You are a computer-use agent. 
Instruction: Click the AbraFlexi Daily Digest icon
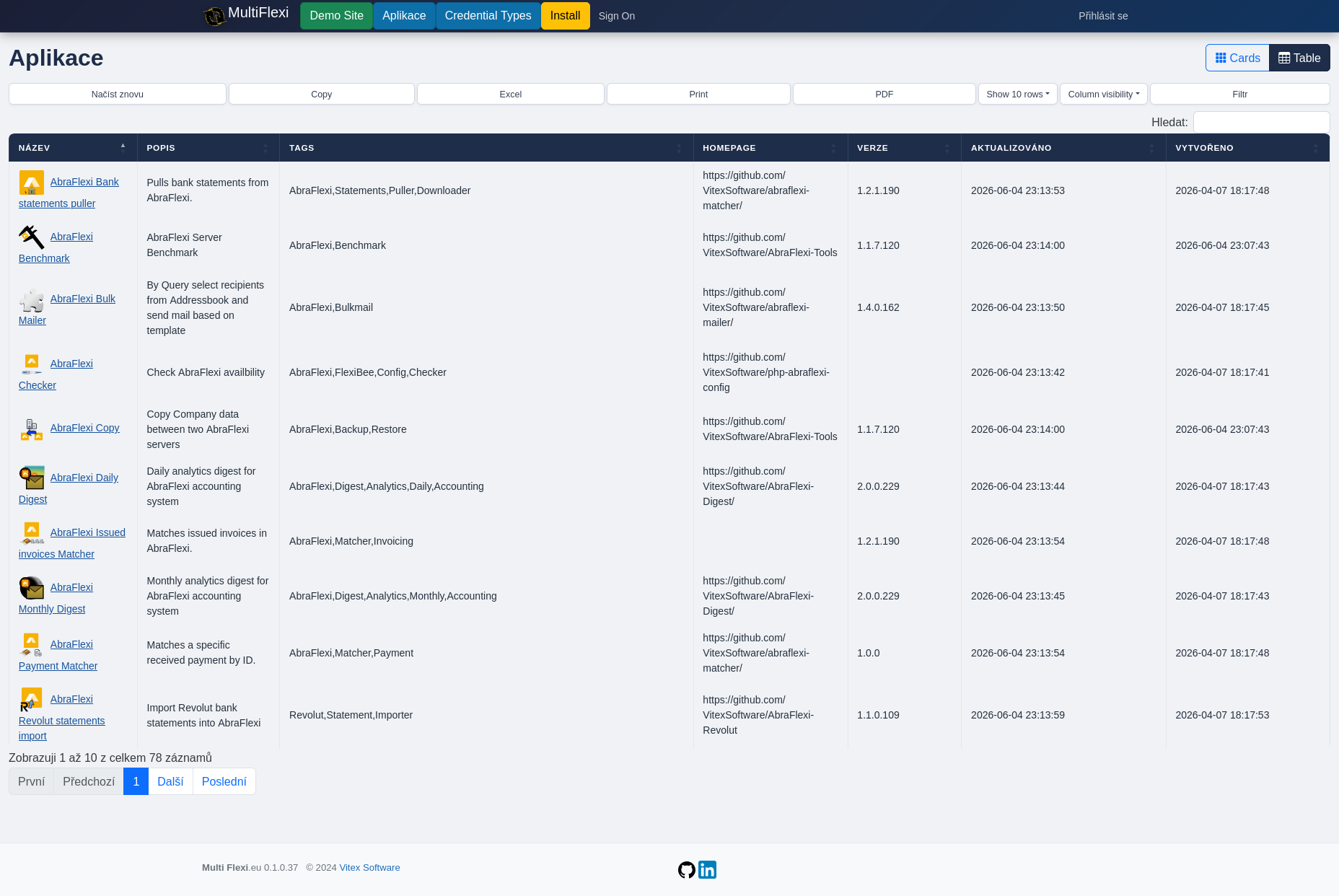click(32, 478)
